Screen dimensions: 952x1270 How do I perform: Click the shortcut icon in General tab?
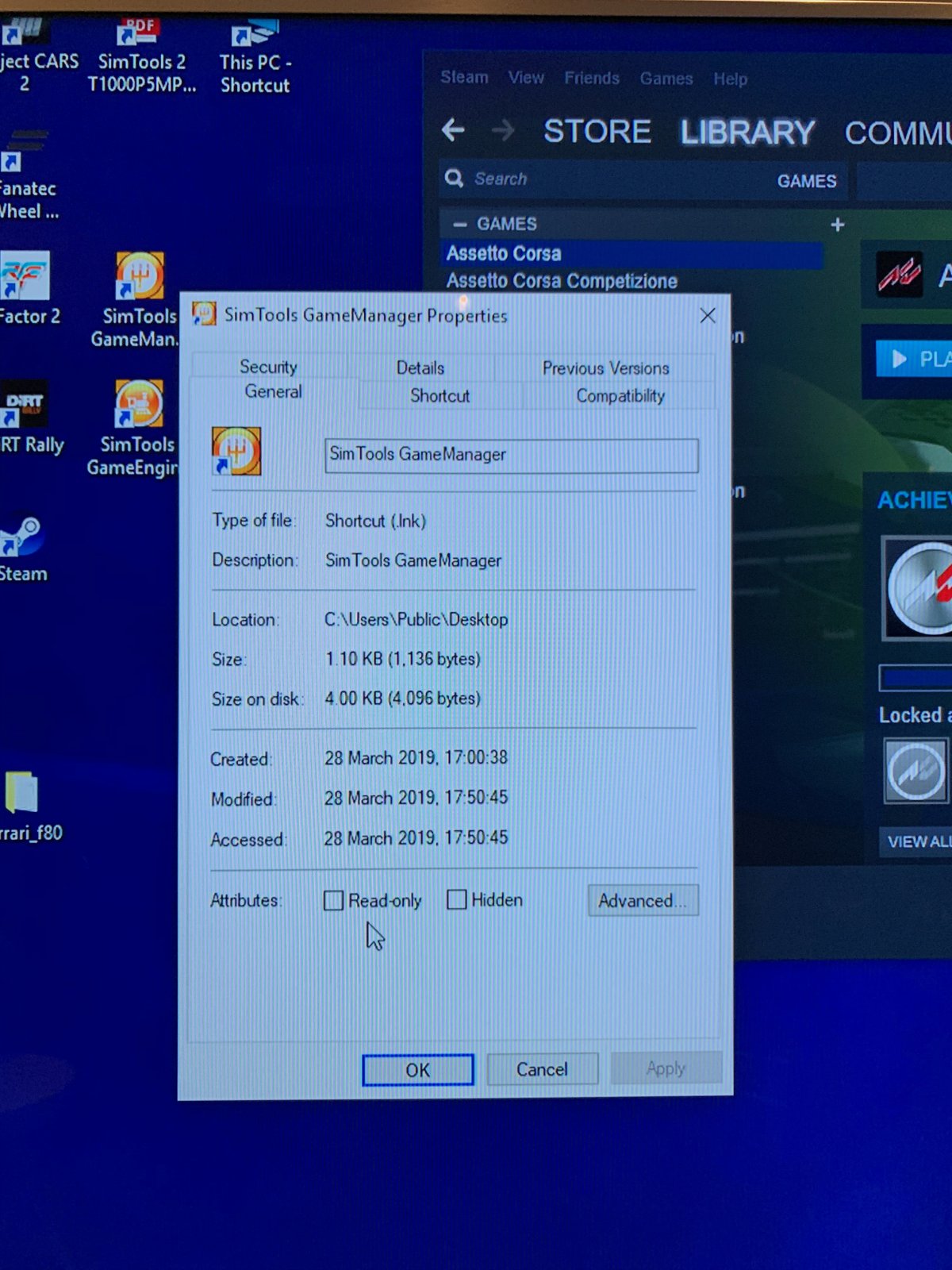[236, 451]
